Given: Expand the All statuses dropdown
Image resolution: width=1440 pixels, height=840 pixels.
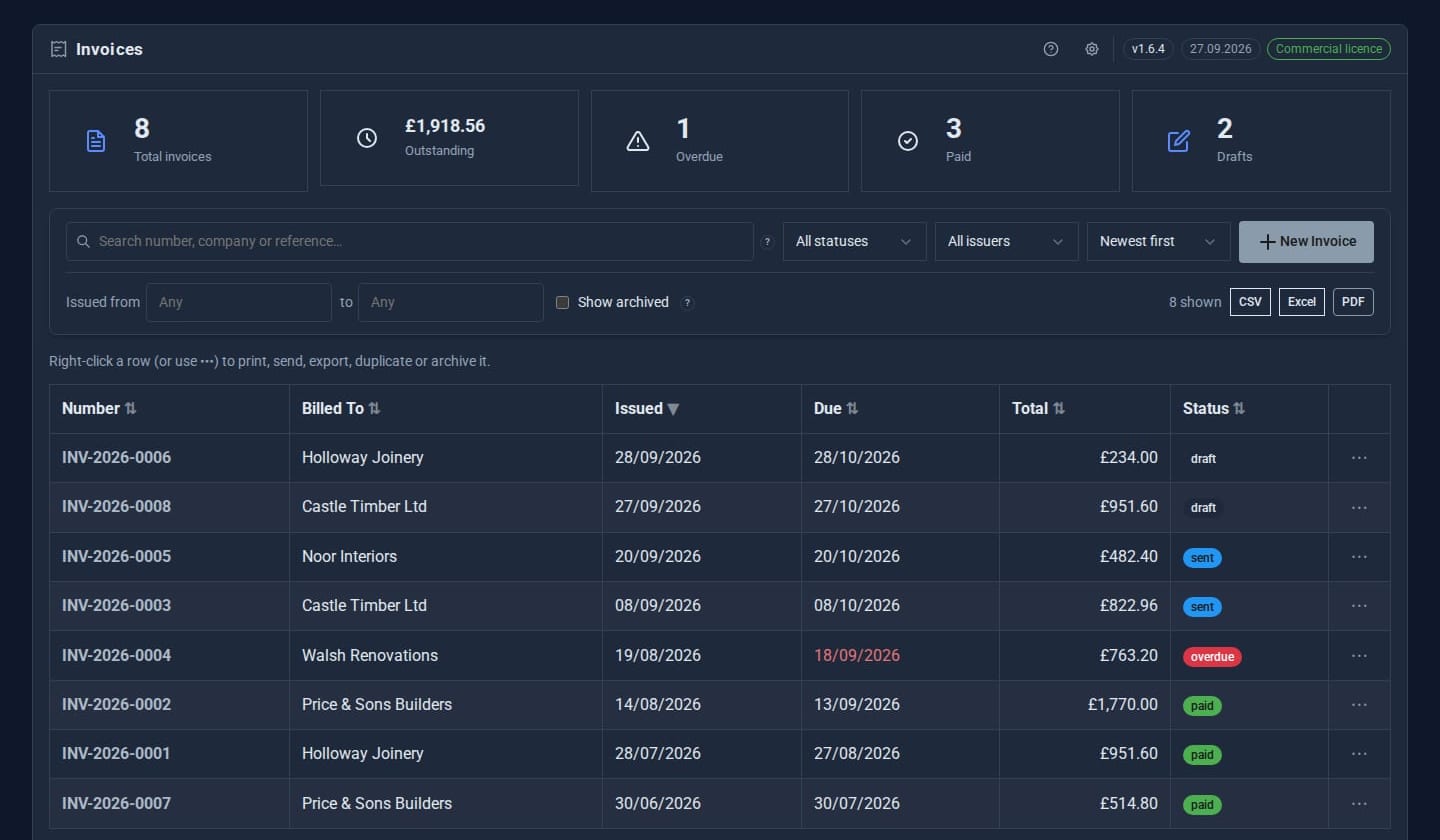Looking at the screenshot, I should click(855, 241).
